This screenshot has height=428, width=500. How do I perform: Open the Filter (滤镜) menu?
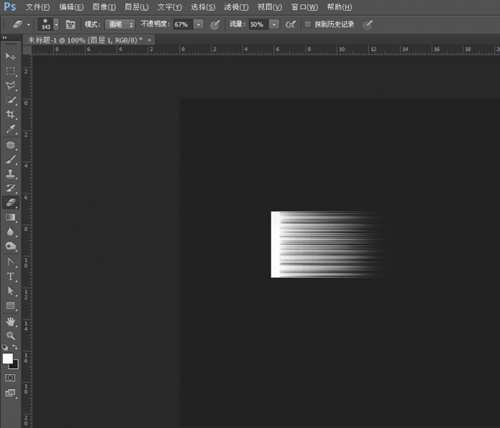pyautogui.click(x=236, y=7)
